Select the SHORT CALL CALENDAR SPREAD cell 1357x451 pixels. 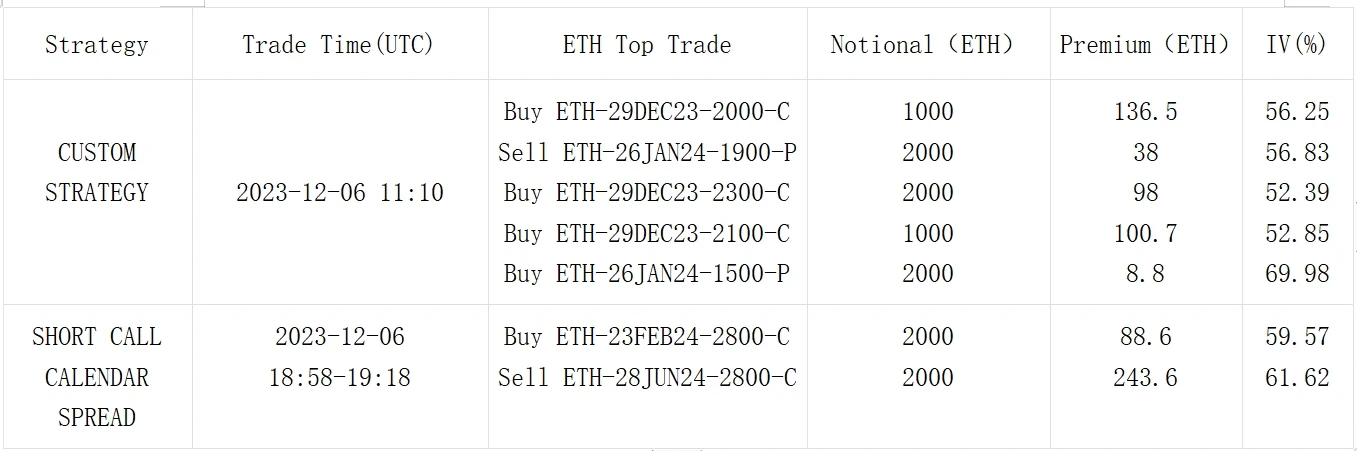(96, 377)
